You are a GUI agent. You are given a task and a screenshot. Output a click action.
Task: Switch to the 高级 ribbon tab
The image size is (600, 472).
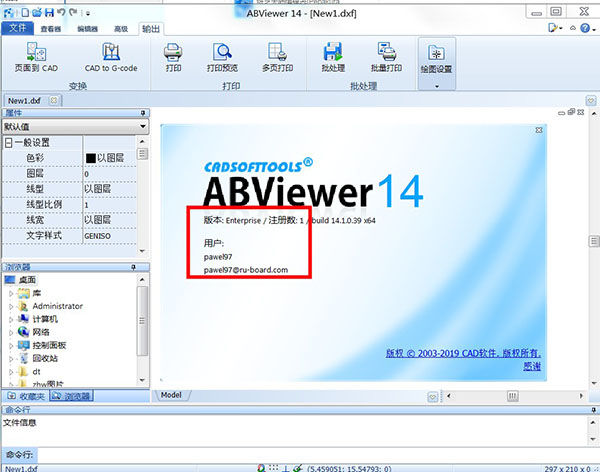(121, 29)
